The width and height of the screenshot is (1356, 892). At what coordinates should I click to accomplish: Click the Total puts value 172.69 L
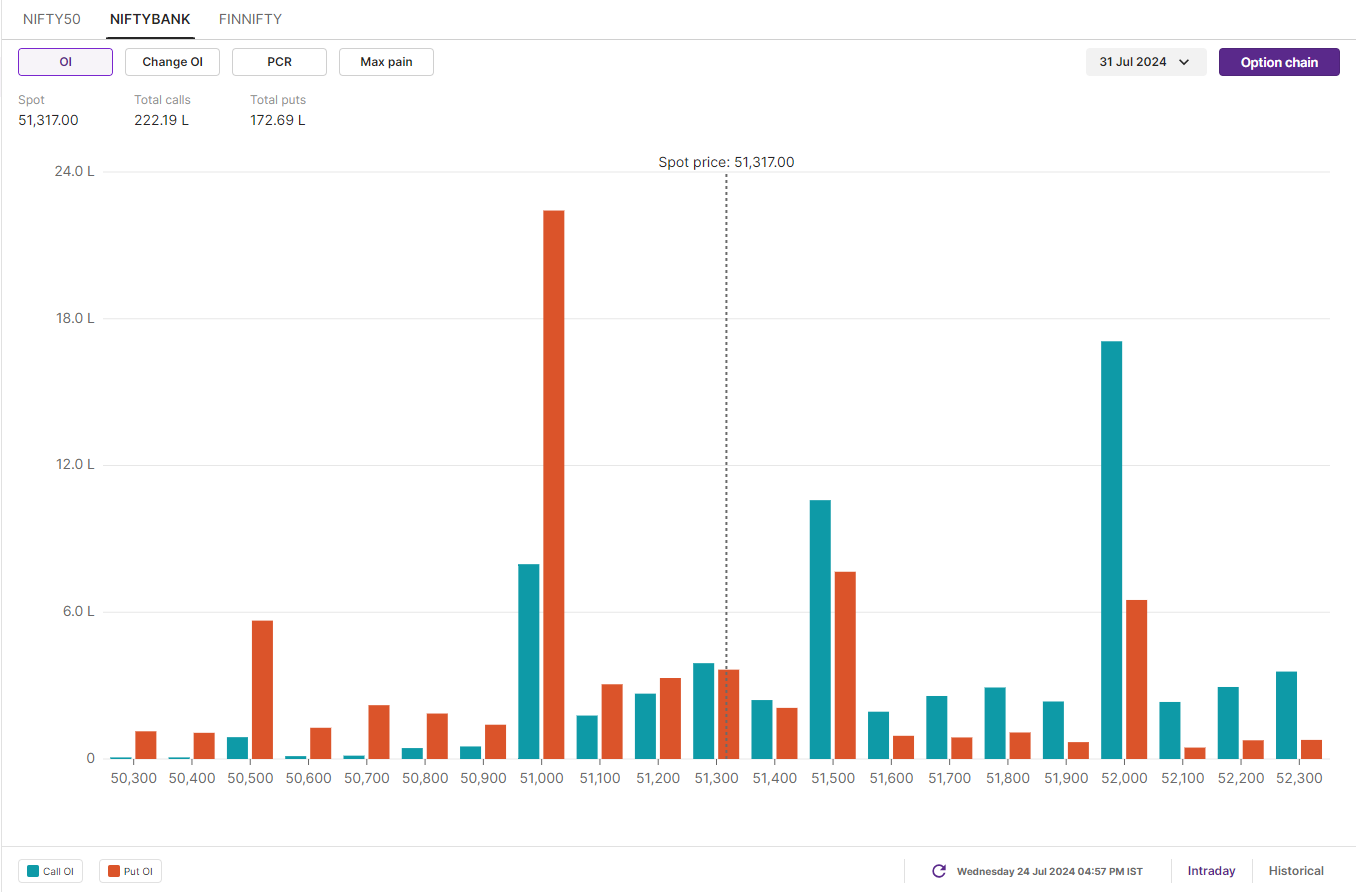[278, 121]
